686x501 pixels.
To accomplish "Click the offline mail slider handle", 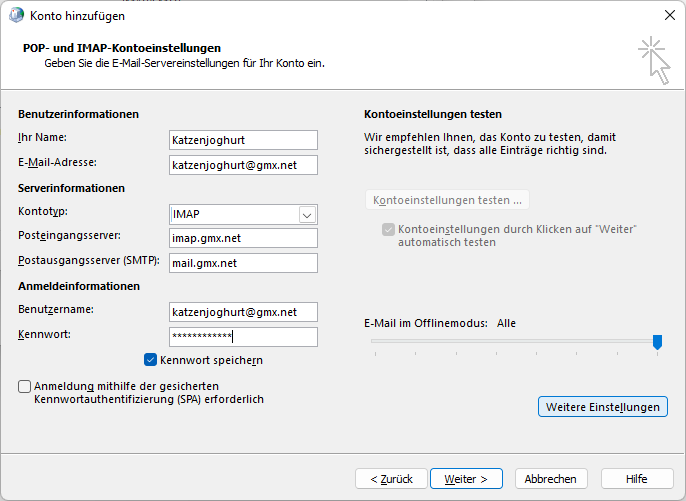I will pos(657,342).
